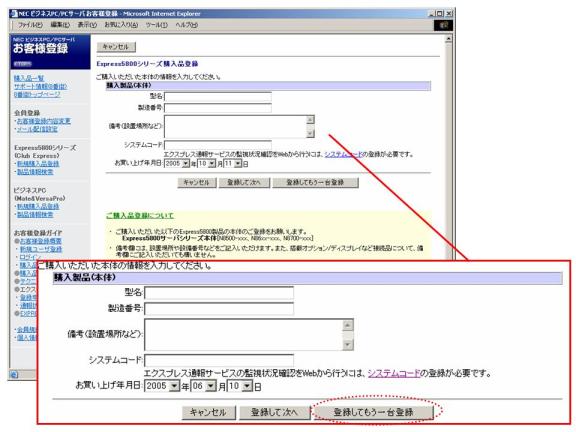
Task: Click the 備考 textarea down arrow in the browser page
Action: 310,133
